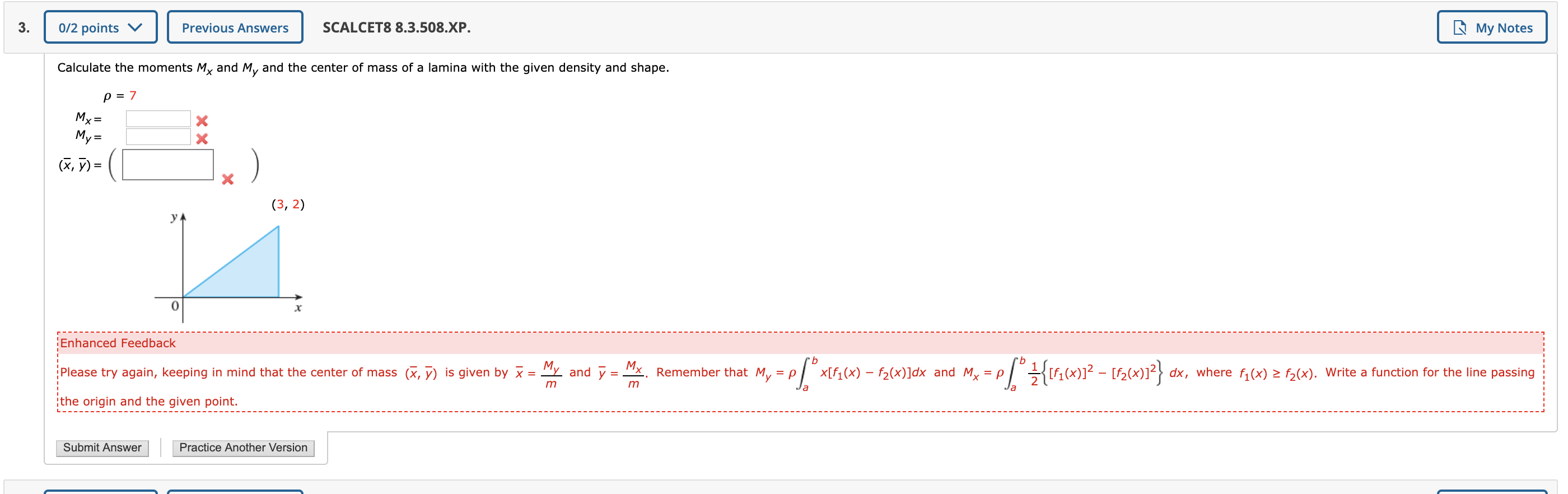This screenshot has width=1568, height=494.
Task: Click Practice Another Version
Action: [242, 447]
